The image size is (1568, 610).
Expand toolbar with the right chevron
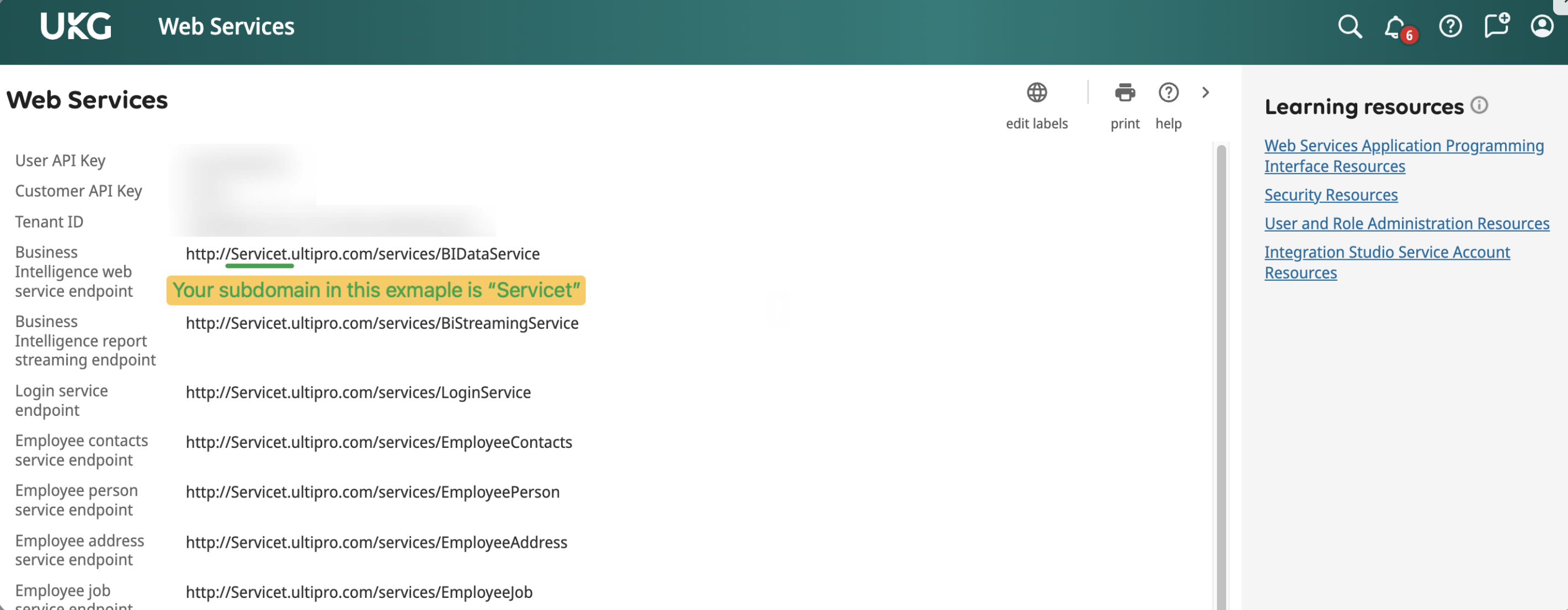tap(1205, 92)
